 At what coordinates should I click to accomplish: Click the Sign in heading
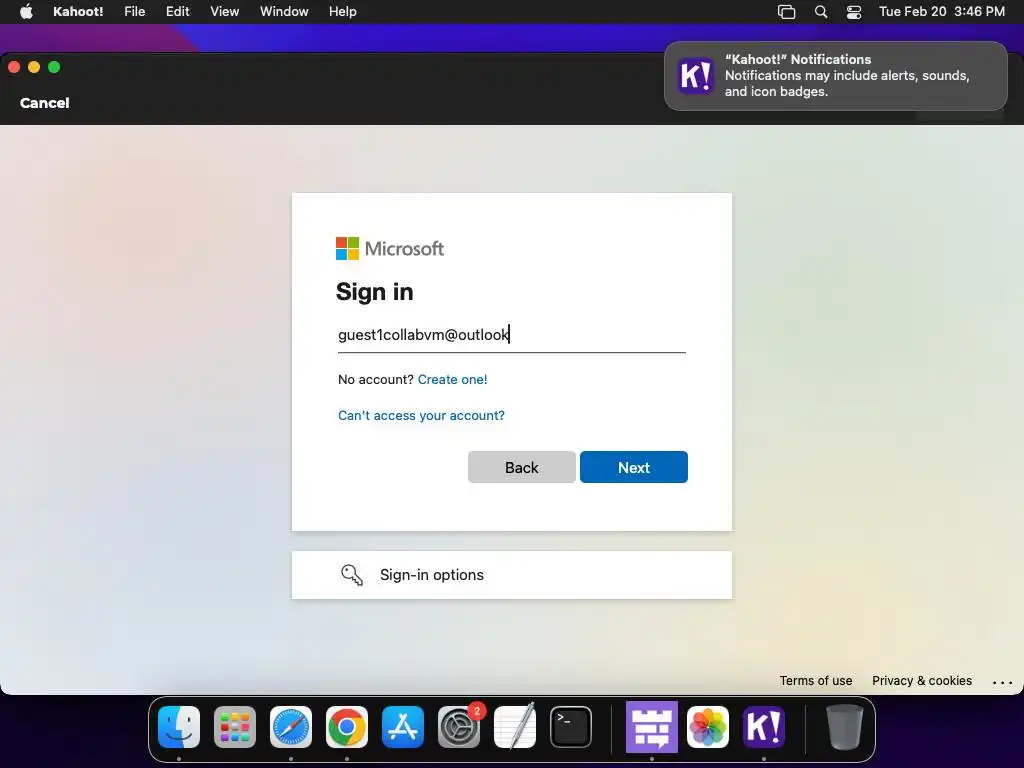374,292
